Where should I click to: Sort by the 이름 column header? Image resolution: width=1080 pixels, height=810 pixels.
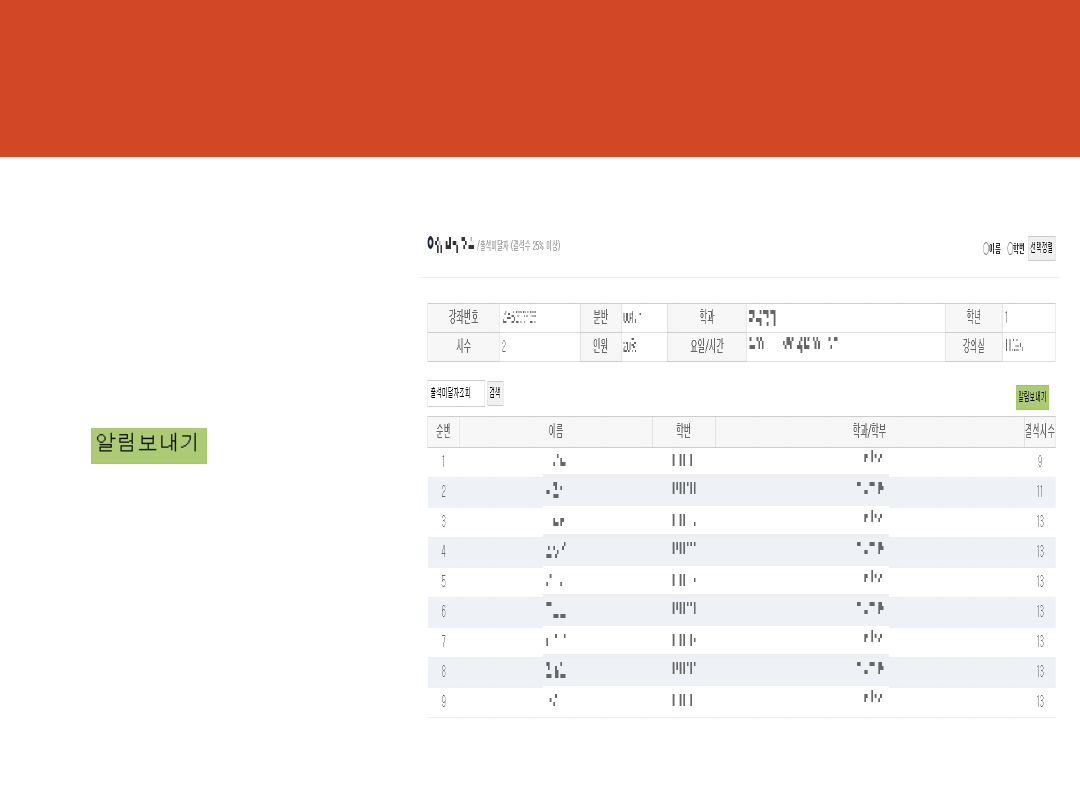(x=555, y=432)
